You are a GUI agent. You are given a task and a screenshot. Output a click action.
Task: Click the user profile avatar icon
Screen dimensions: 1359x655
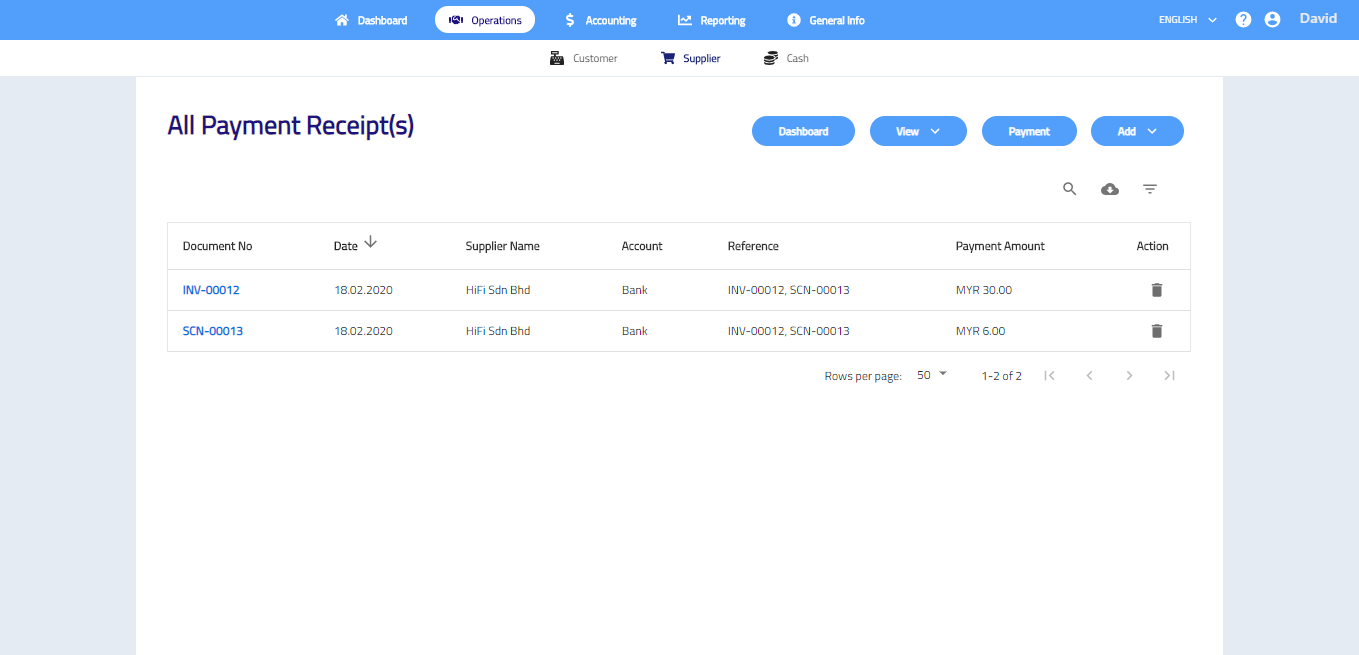[1272, 19]
